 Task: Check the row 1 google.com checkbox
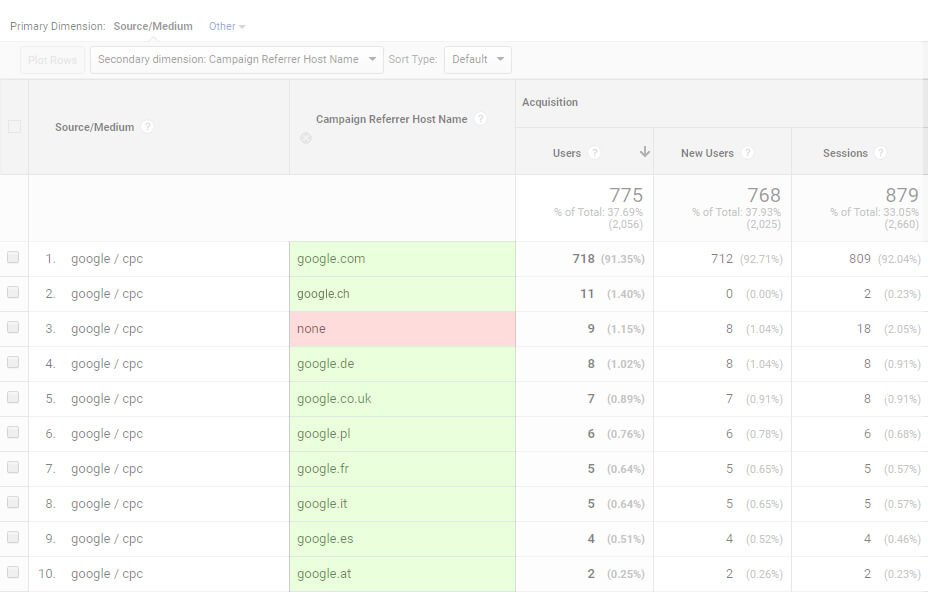click(x=13, y=258)
